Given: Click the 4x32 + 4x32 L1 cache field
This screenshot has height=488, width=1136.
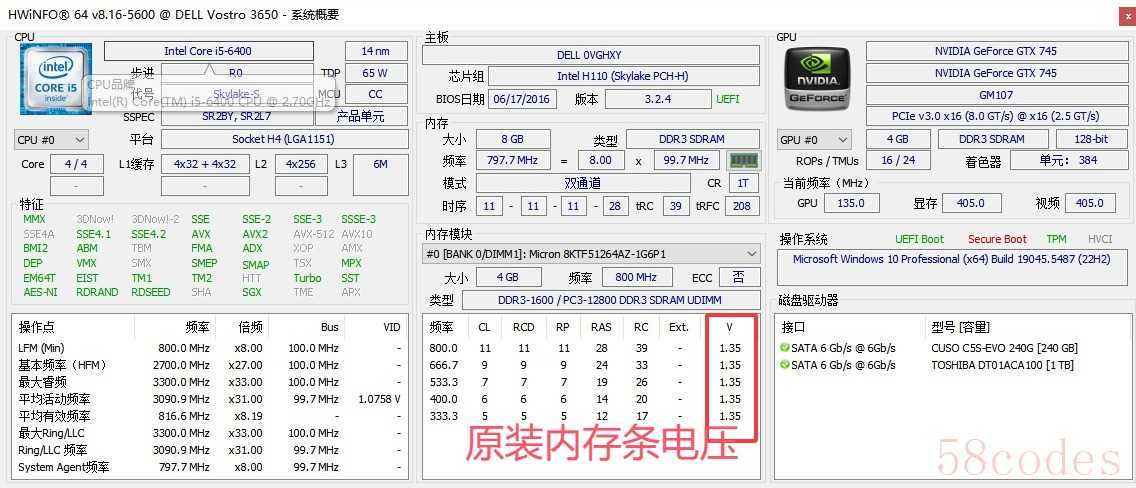Looking at the screenshot, I should point(205,164).
